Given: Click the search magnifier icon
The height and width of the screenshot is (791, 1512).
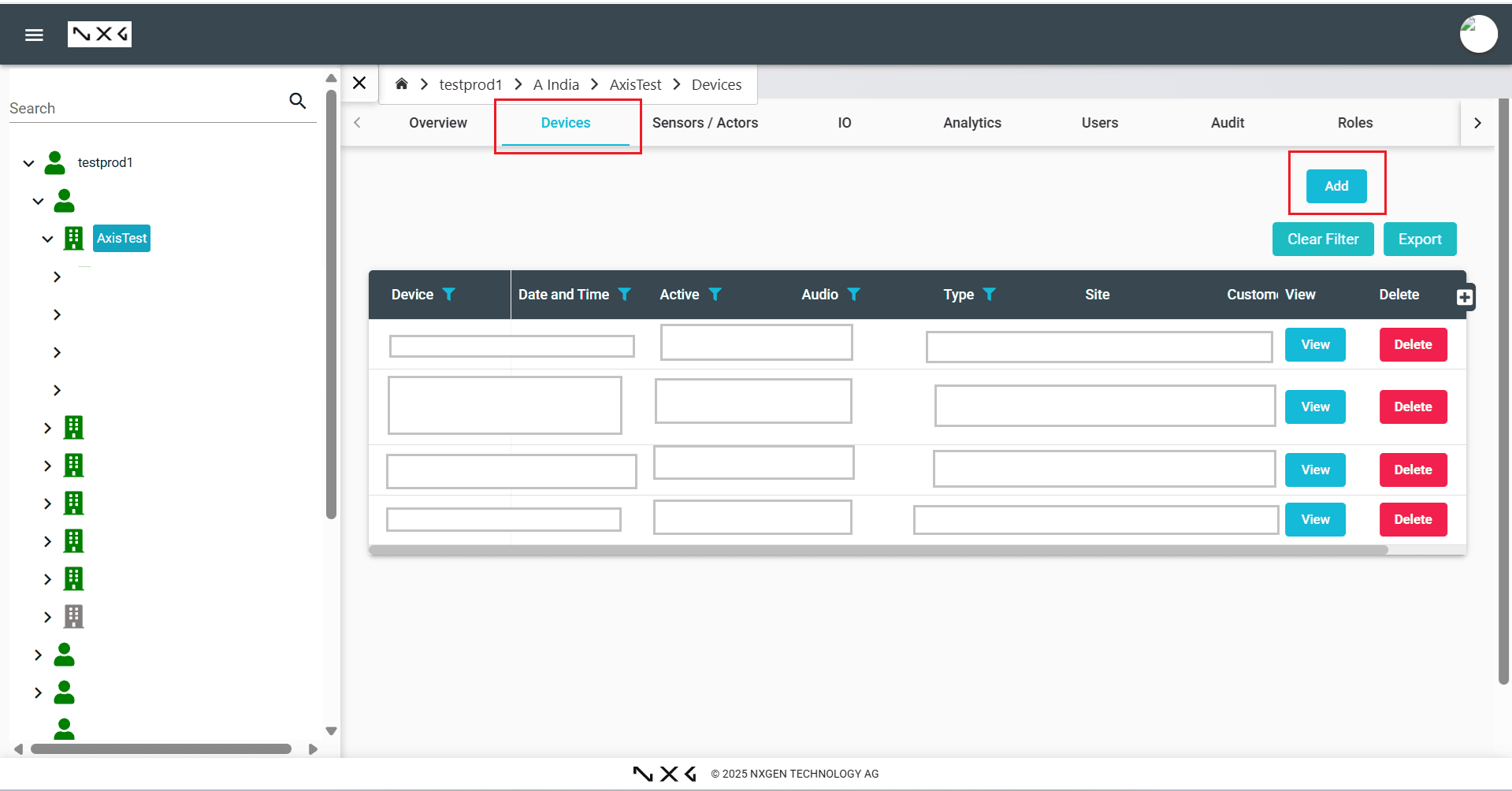Looking at the screenshot, I should tap(297, 101).
